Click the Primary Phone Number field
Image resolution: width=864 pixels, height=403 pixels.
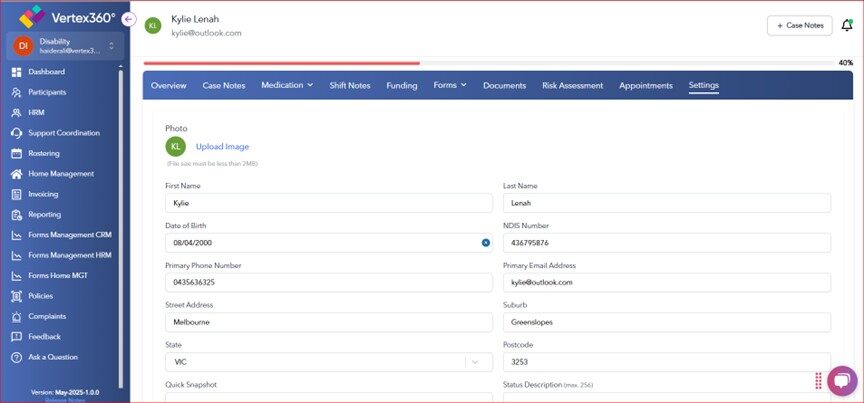(x=329, y=282)
